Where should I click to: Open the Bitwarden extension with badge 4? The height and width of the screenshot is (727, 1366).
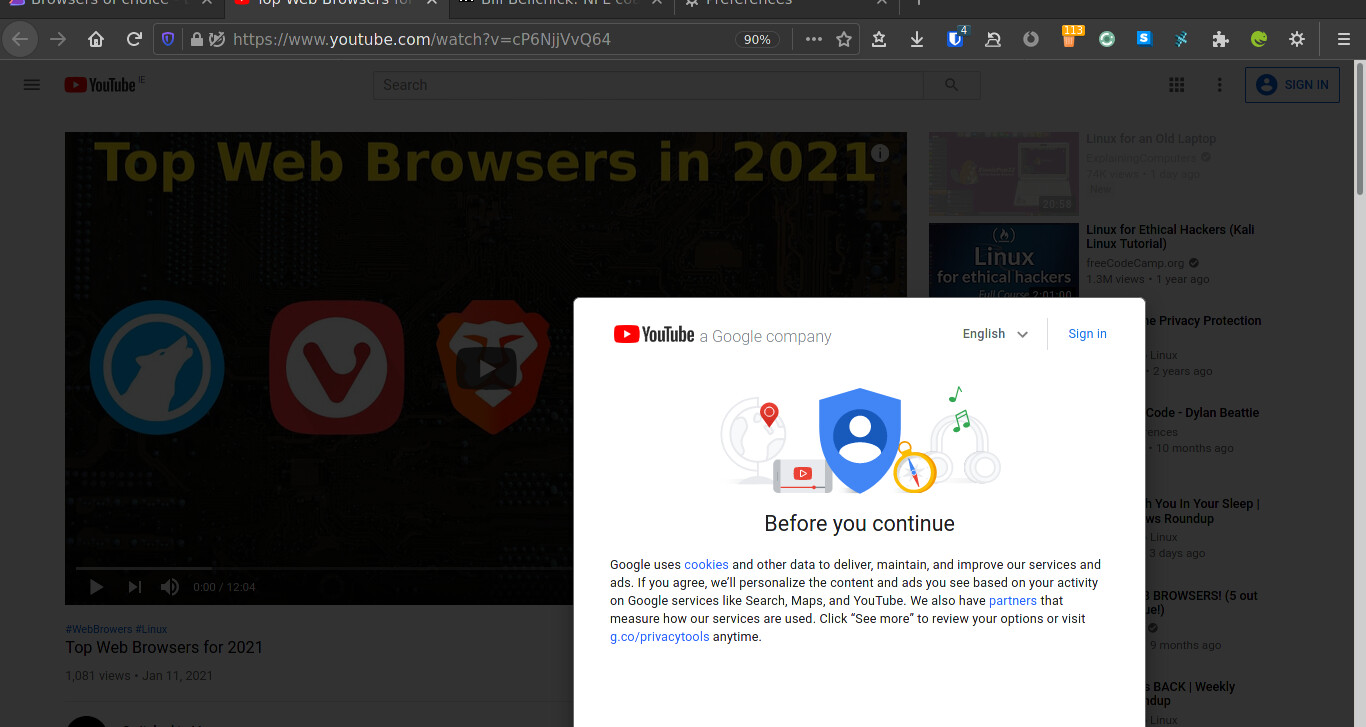956,39
